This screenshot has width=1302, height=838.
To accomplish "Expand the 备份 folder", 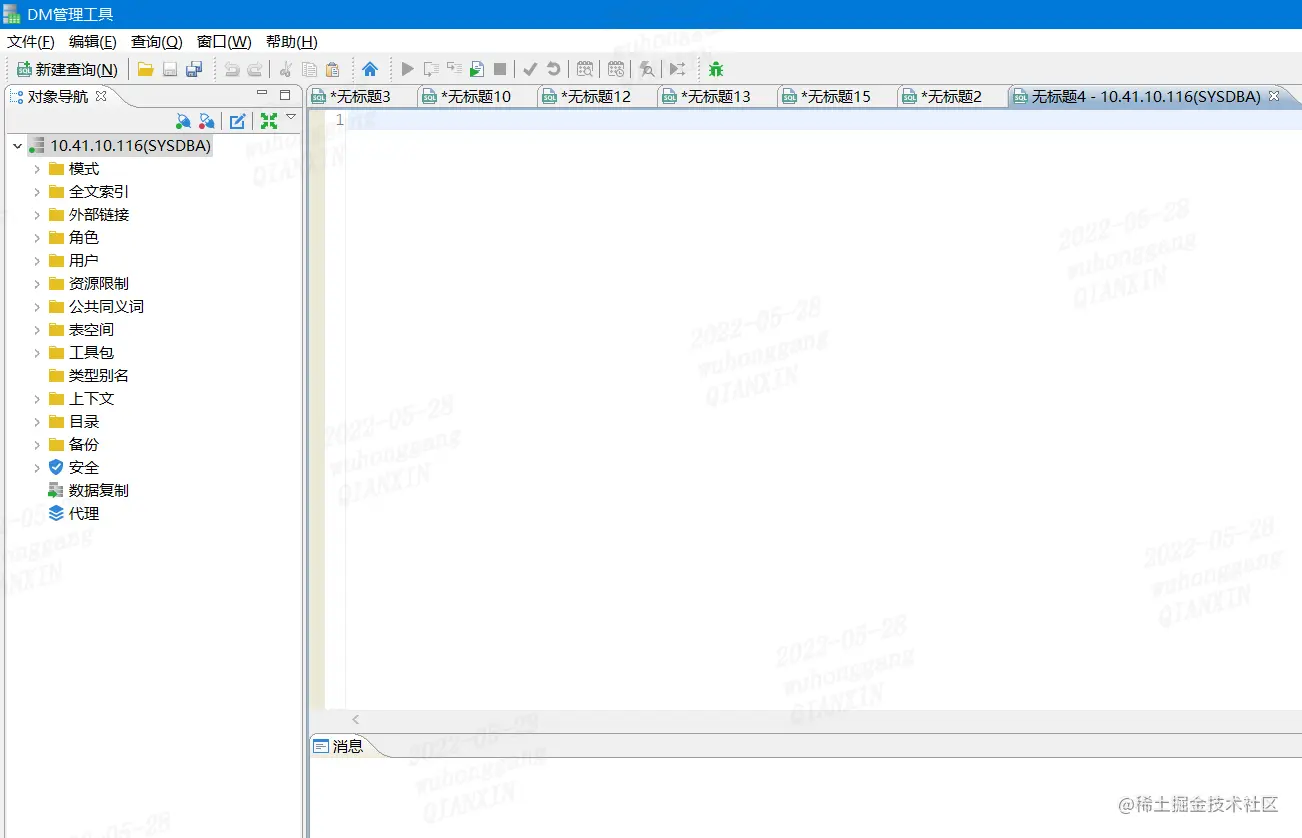I will (37, 445).
